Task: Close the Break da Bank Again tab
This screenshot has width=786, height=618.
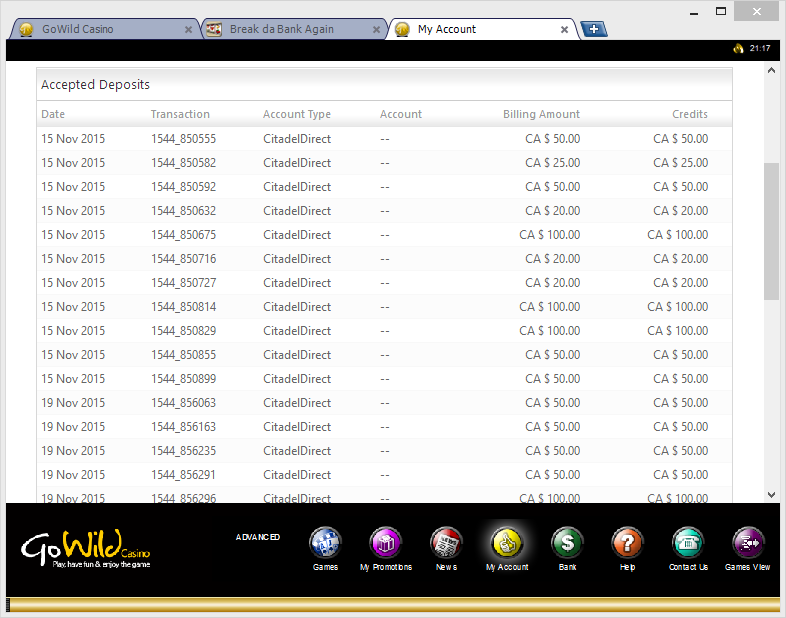Action: tap(376, 30)
